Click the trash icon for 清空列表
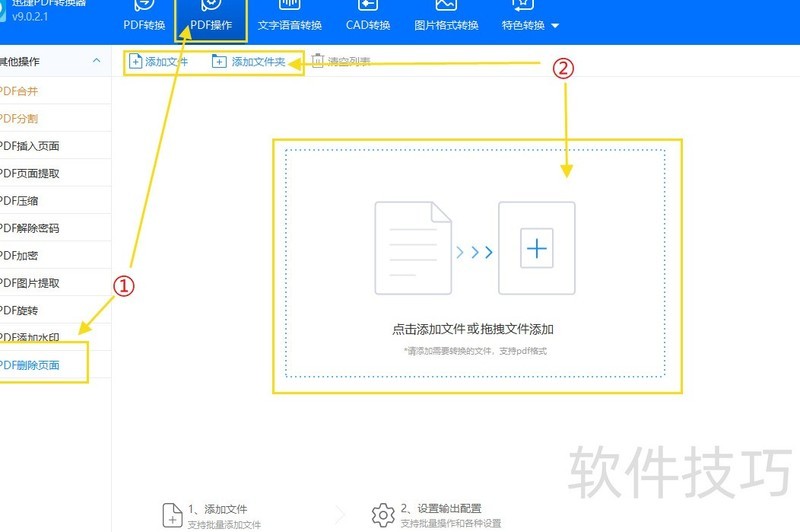 point(317,61)
